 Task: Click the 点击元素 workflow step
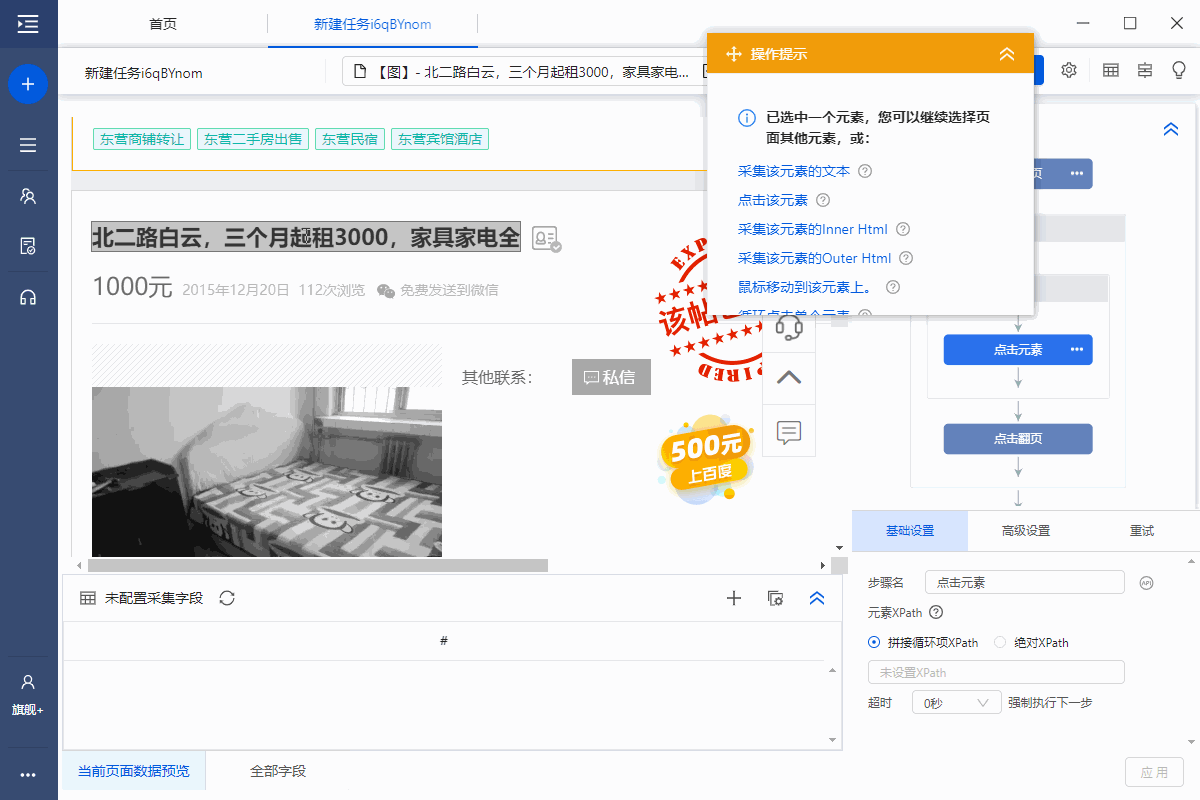(x=1018, y=349)
